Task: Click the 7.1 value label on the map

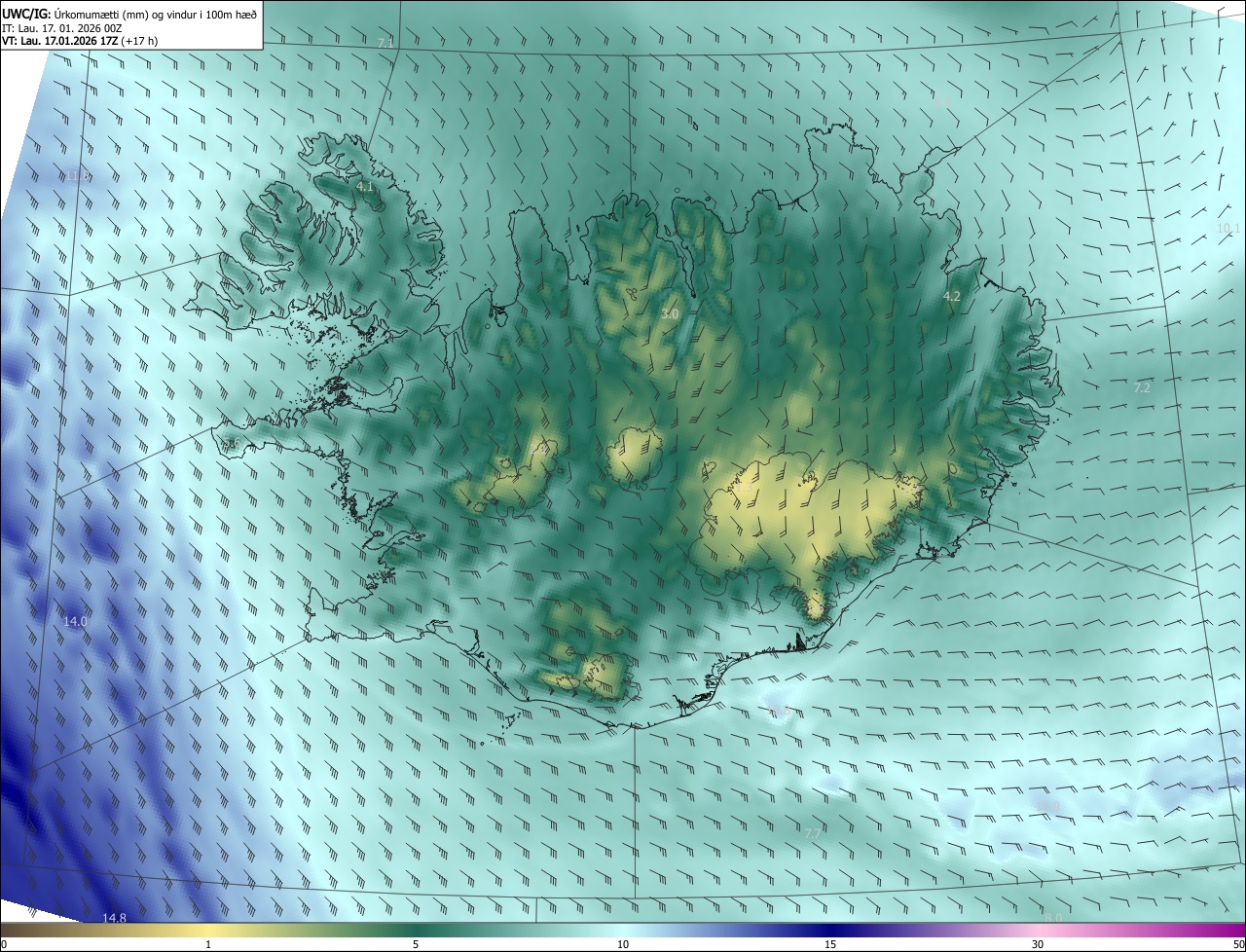Action: pos(385,43)
